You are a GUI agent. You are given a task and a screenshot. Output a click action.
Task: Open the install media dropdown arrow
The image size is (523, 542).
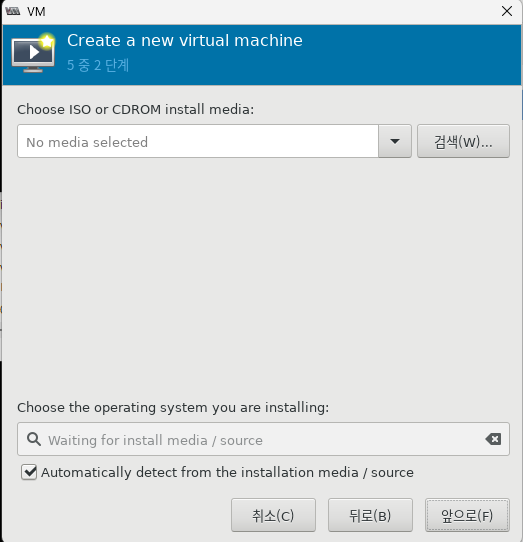395,141
